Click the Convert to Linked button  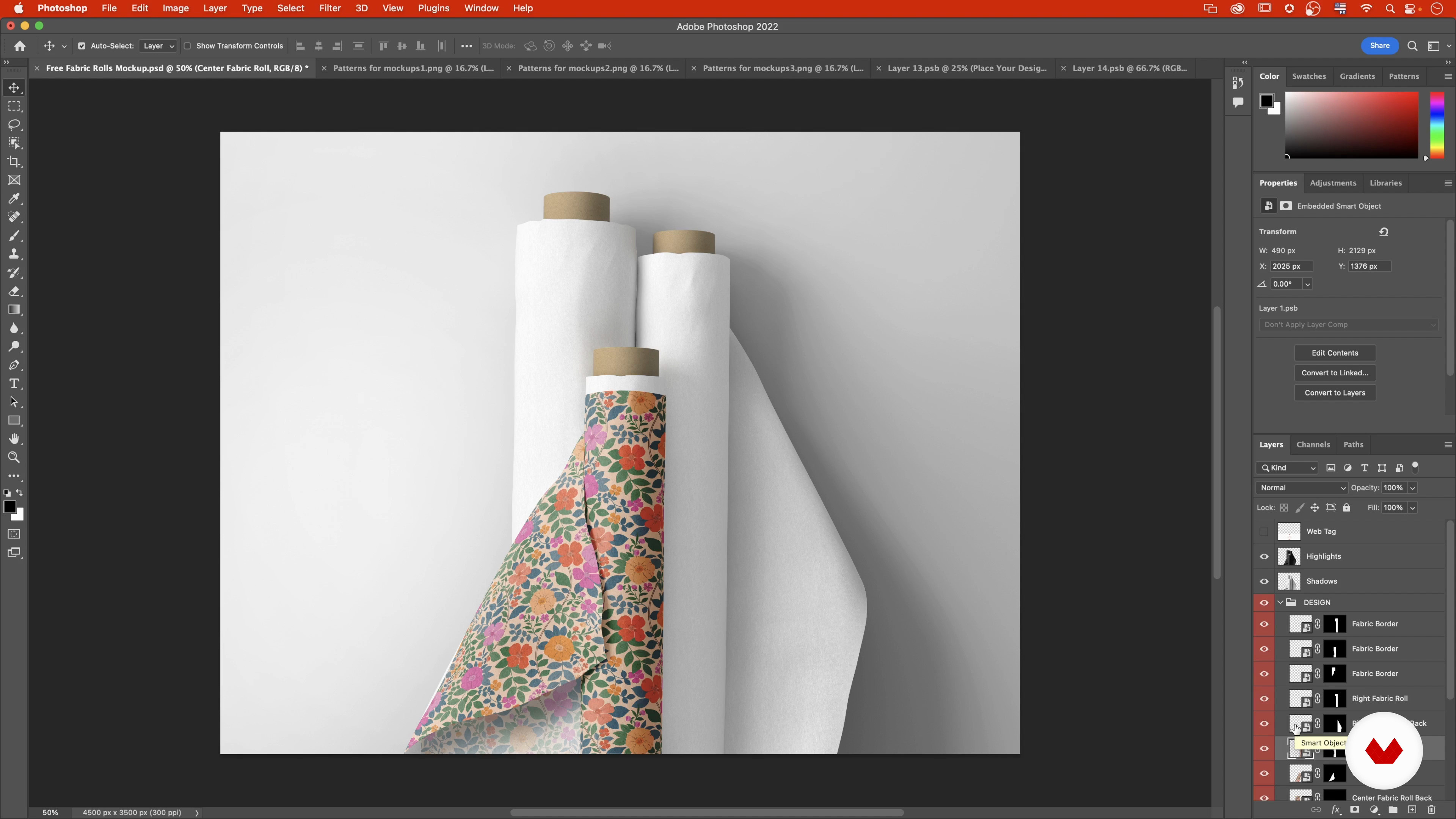1335,373
